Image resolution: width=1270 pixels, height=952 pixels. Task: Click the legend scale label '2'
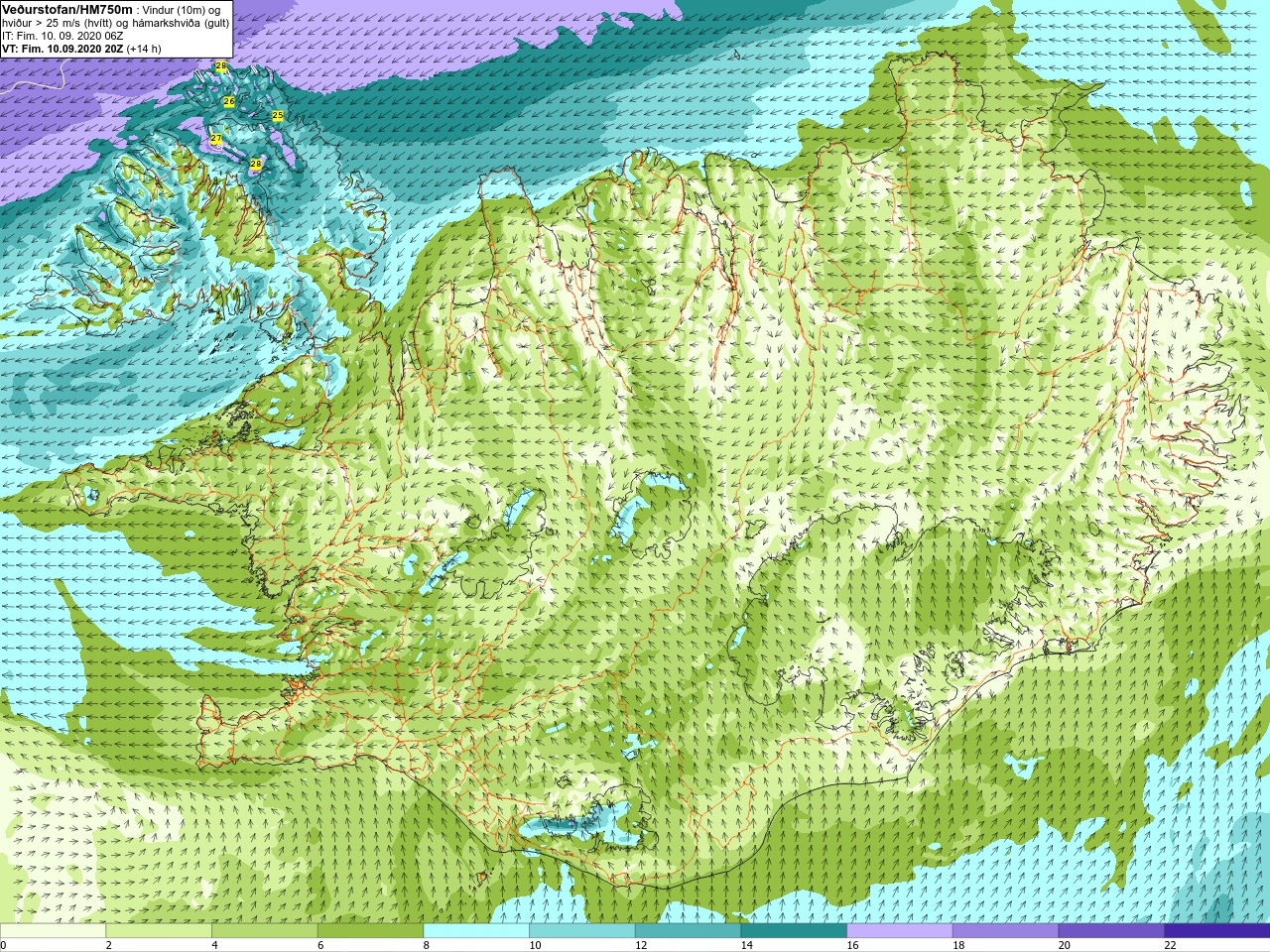click(x=109, y=945)
